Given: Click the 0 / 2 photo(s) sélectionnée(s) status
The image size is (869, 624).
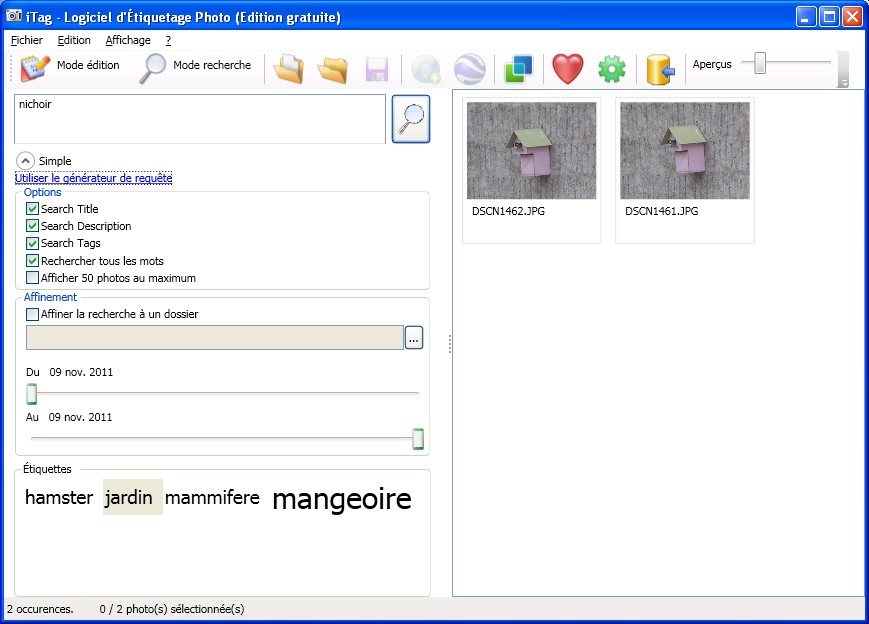Looking at the screenshot, I should [172, 609].
